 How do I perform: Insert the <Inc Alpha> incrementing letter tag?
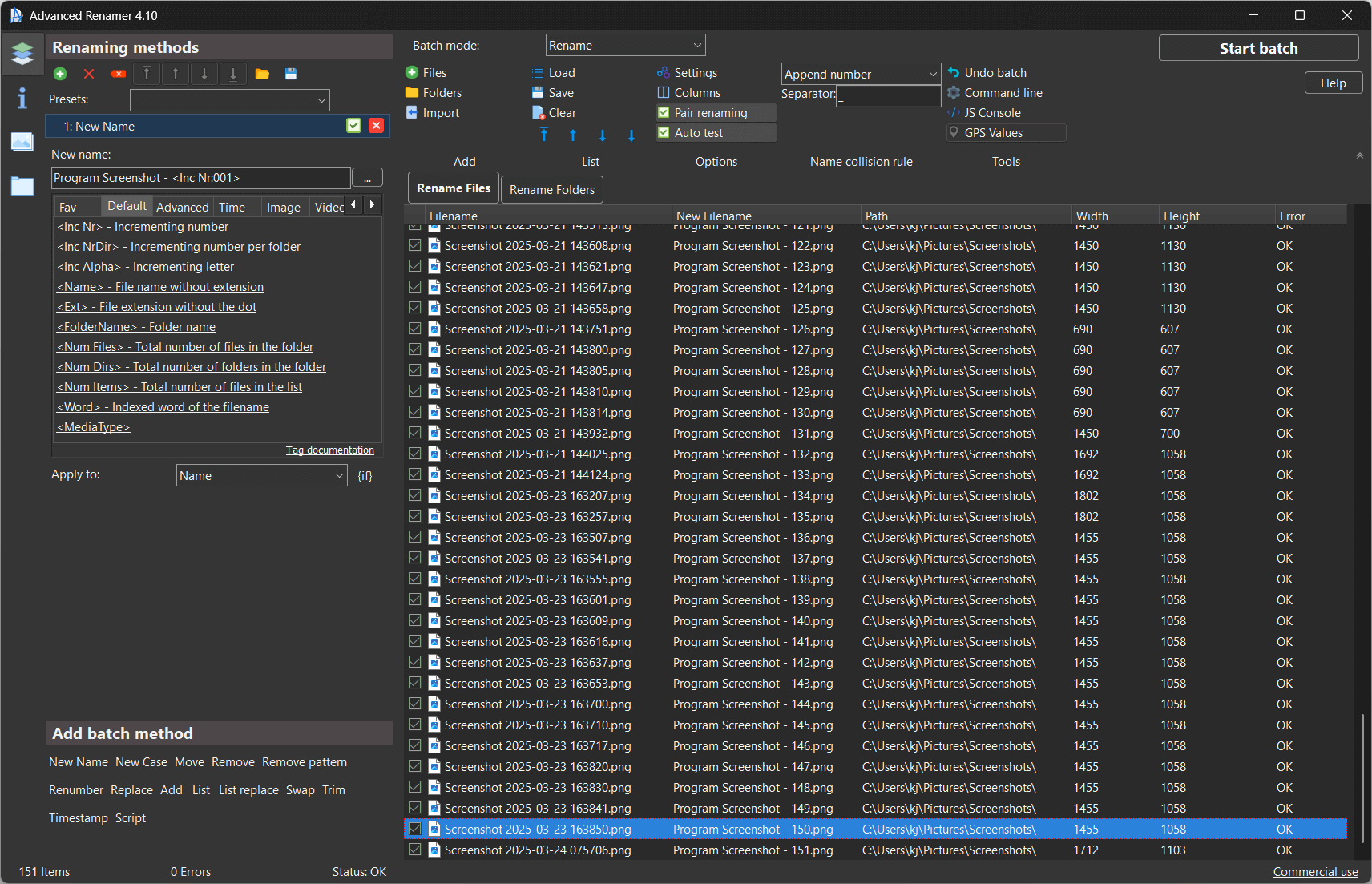[x=145, y=267]
